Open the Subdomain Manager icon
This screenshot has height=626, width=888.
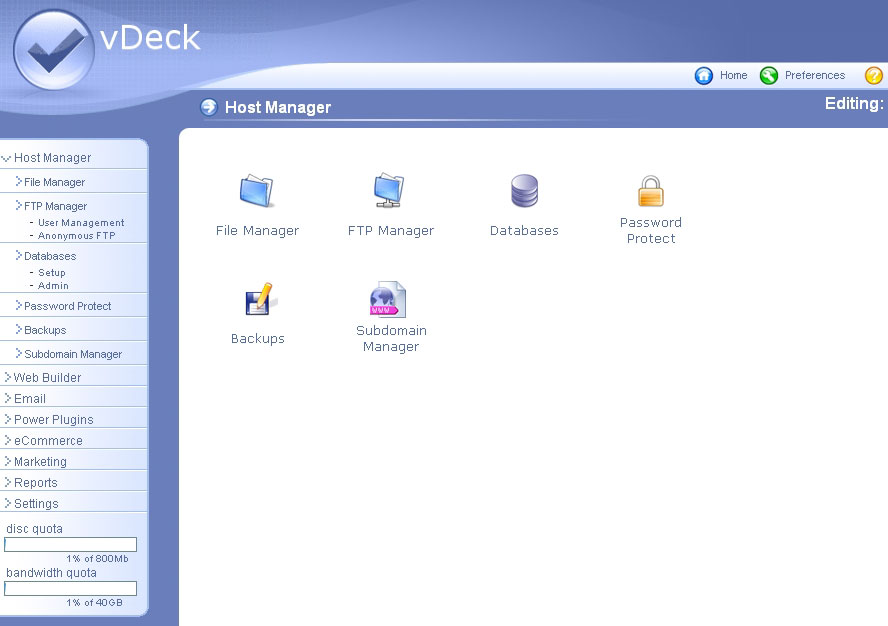pos(389,300)
